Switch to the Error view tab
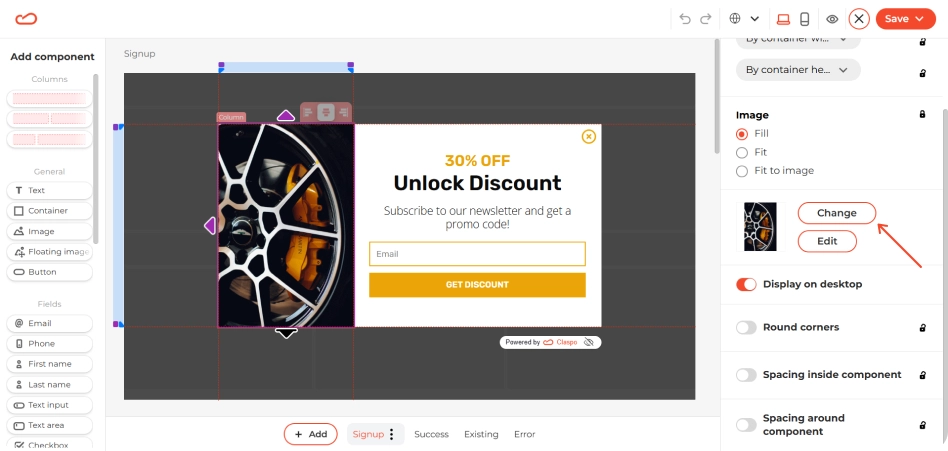This screenshot has height=451, width=948. [524, 434]
